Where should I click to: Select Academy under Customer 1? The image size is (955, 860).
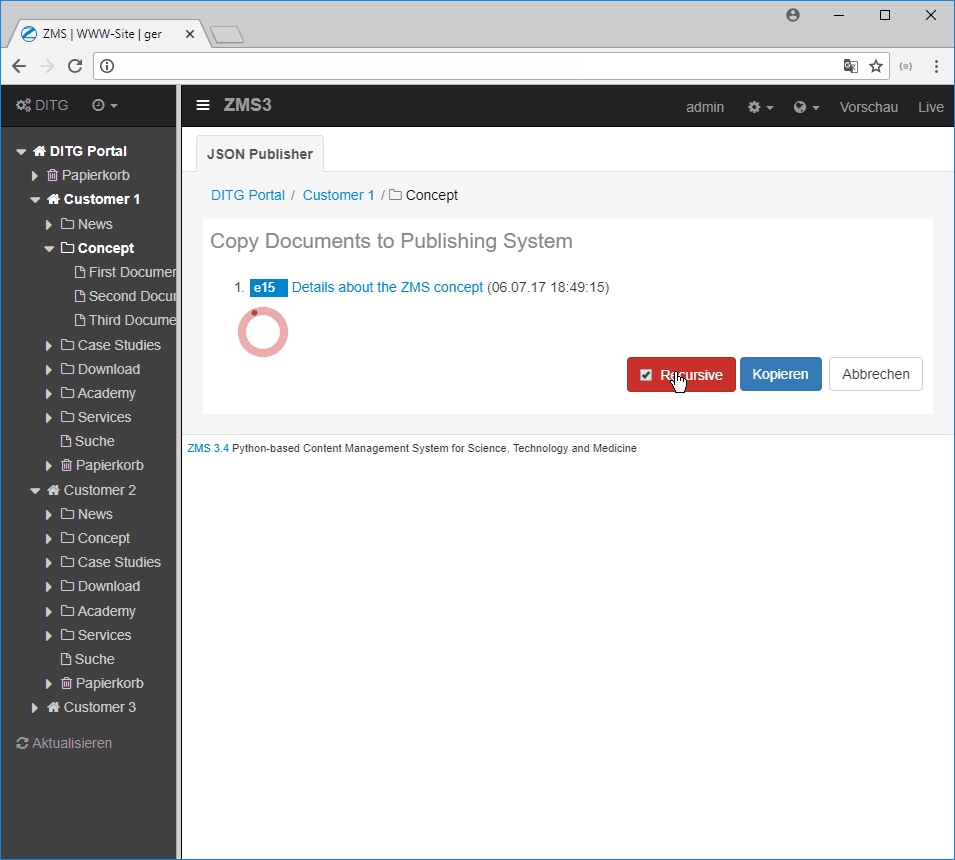(107, 393)
